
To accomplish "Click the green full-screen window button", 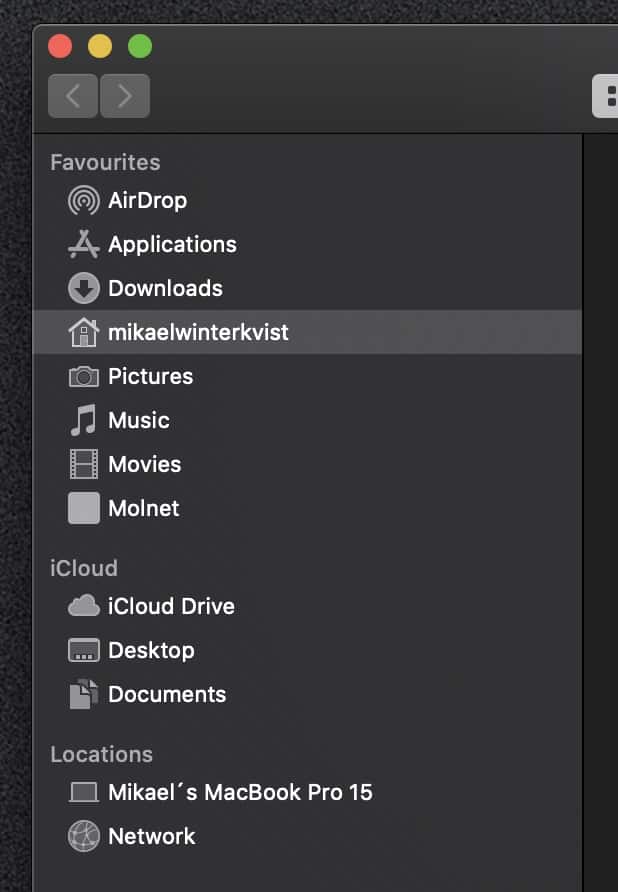I will 140,46.
